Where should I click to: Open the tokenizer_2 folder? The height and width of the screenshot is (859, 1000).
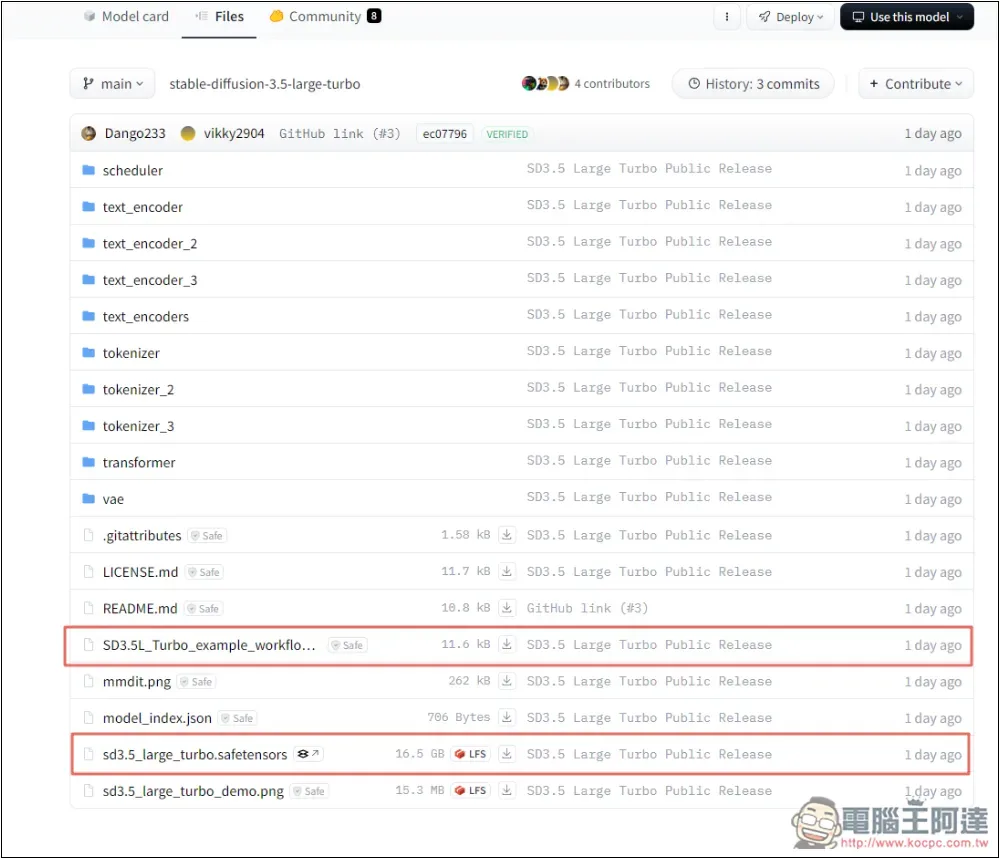pyautogui.click(x=138, y=389)
